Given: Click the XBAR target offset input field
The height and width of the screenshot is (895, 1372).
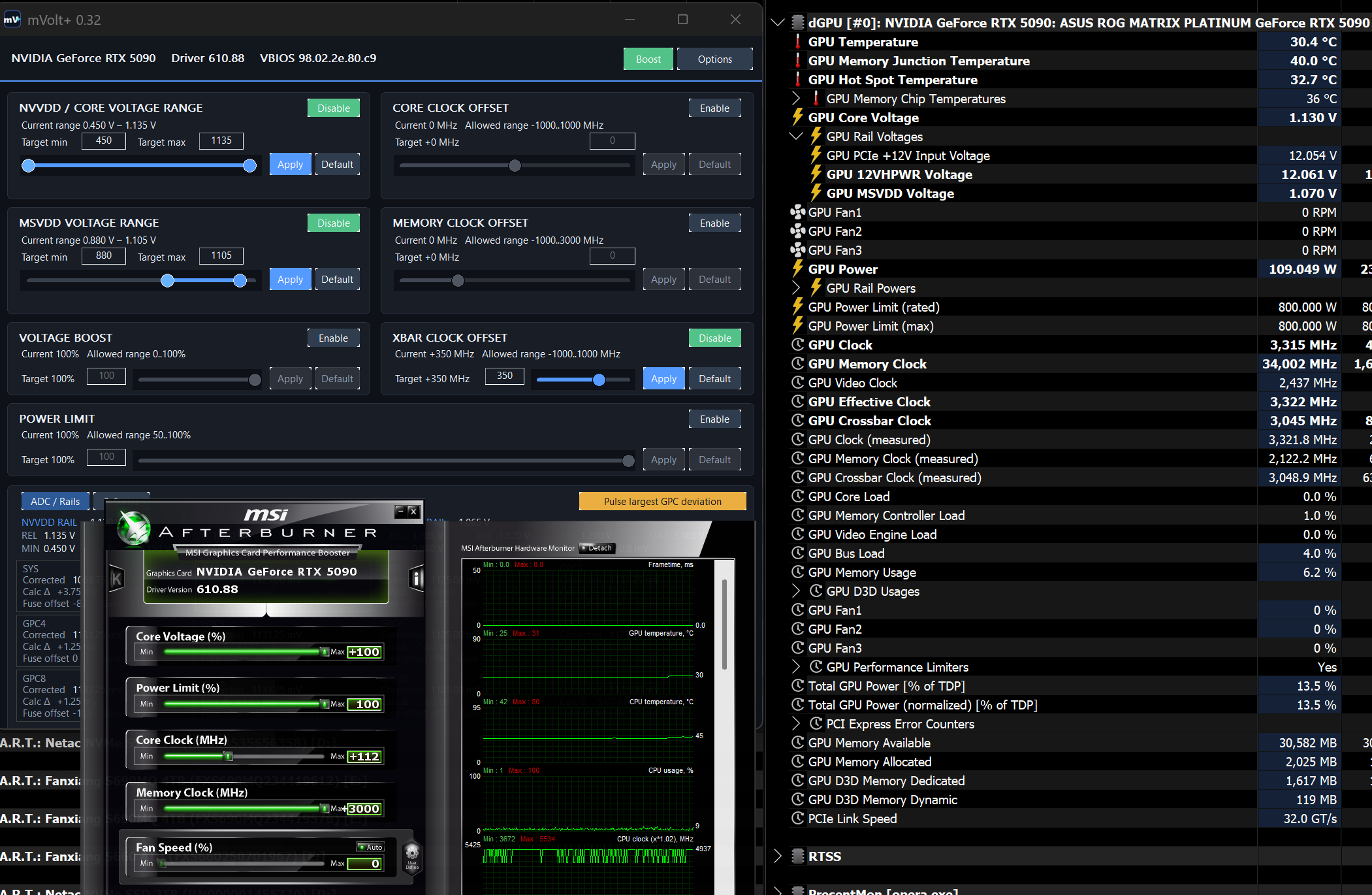Looking at the screenshot, I should pyautogui.click(x=505, y=376).
